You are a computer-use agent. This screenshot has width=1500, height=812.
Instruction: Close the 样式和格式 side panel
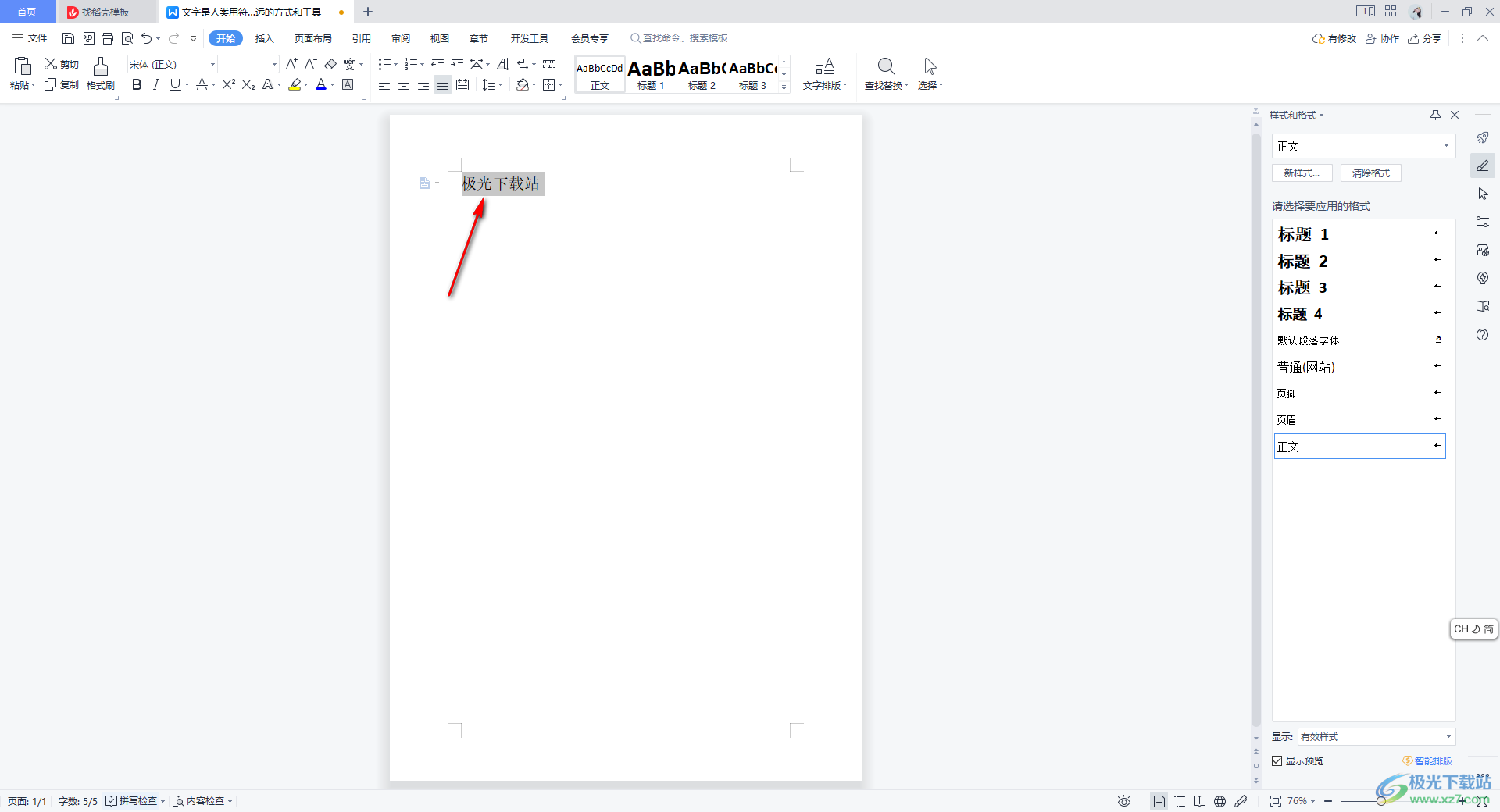pos(1455,115)
